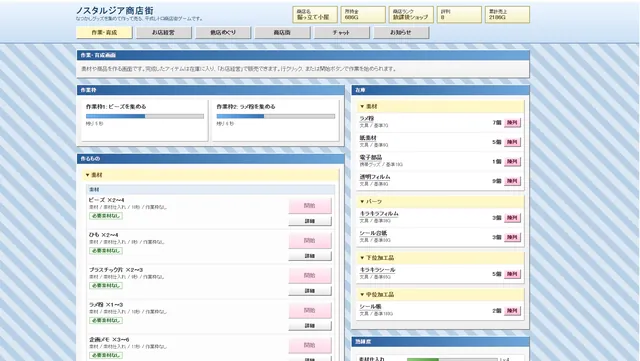Click the pink button in the シール帳 row
The width and height of the screenshot is (640, 361).
coord(512,311)
